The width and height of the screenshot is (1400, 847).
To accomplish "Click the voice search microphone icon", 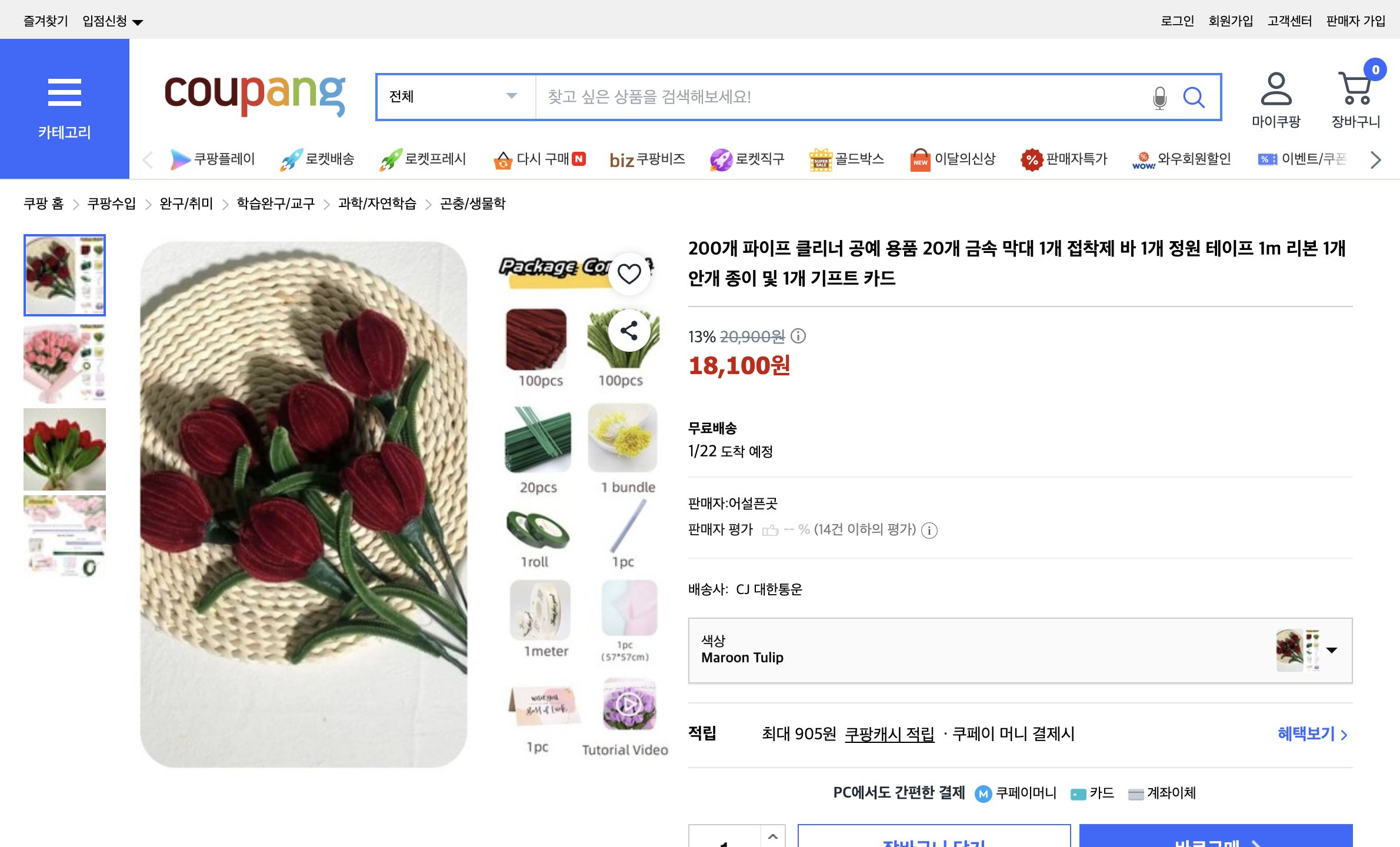I will click(1159, 97).
